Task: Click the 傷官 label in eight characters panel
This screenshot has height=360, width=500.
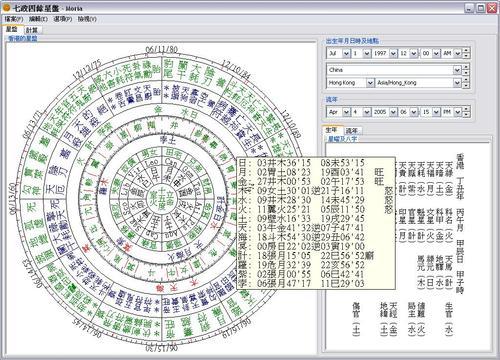Action: click(356, 310)
